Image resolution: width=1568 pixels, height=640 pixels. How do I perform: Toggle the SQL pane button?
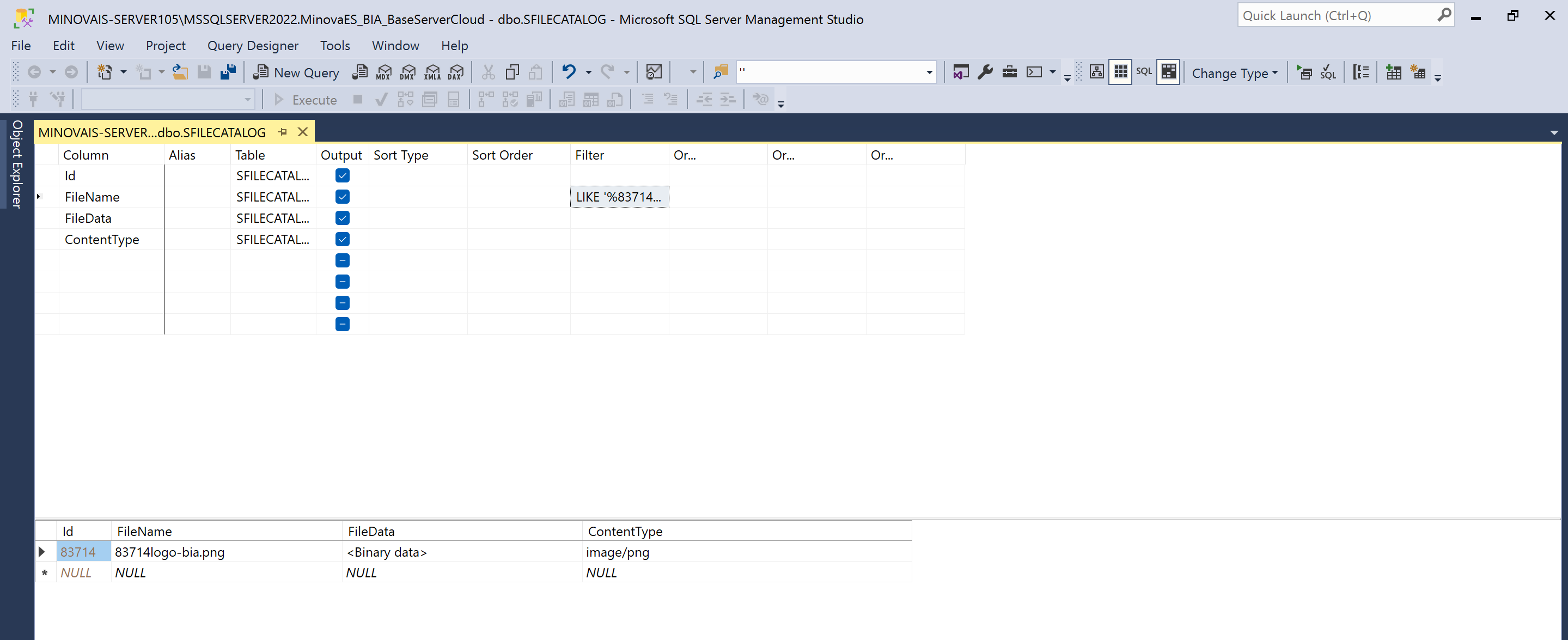coord(1144,72)
